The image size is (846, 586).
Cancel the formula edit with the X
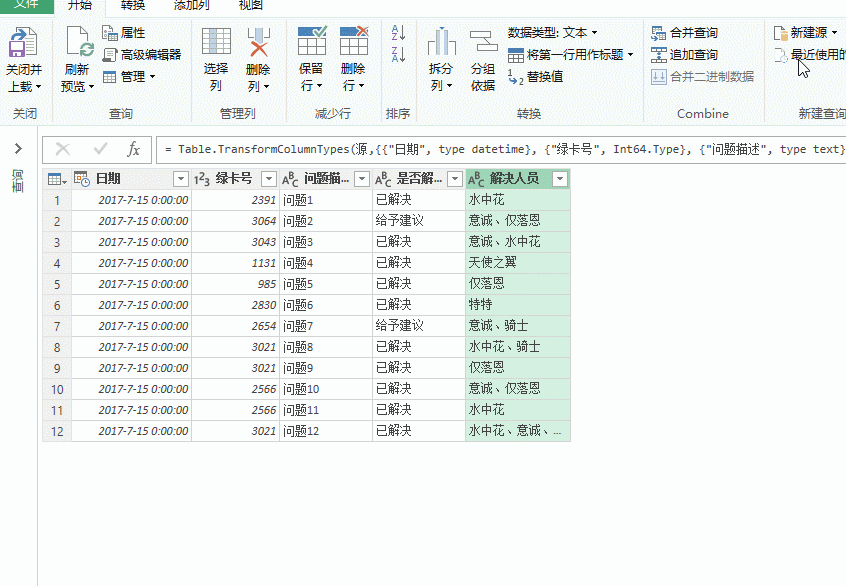[x=63, y=149]
